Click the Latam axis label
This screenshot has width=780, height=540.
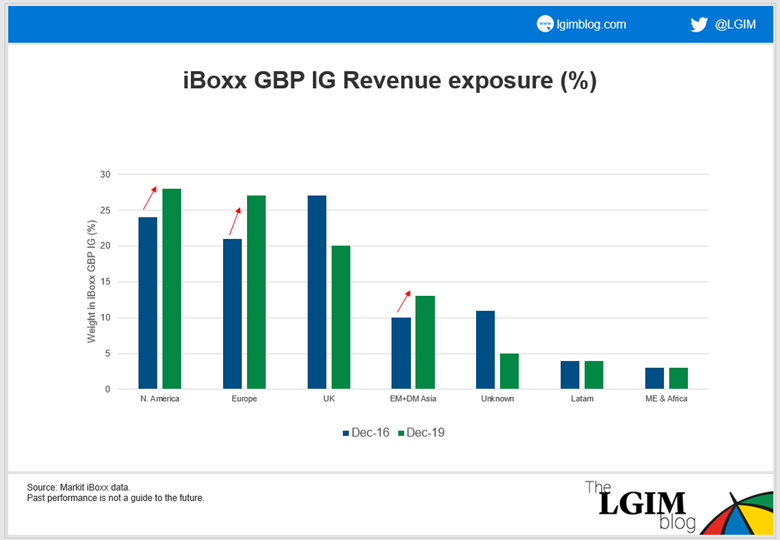tap(582, 399)
